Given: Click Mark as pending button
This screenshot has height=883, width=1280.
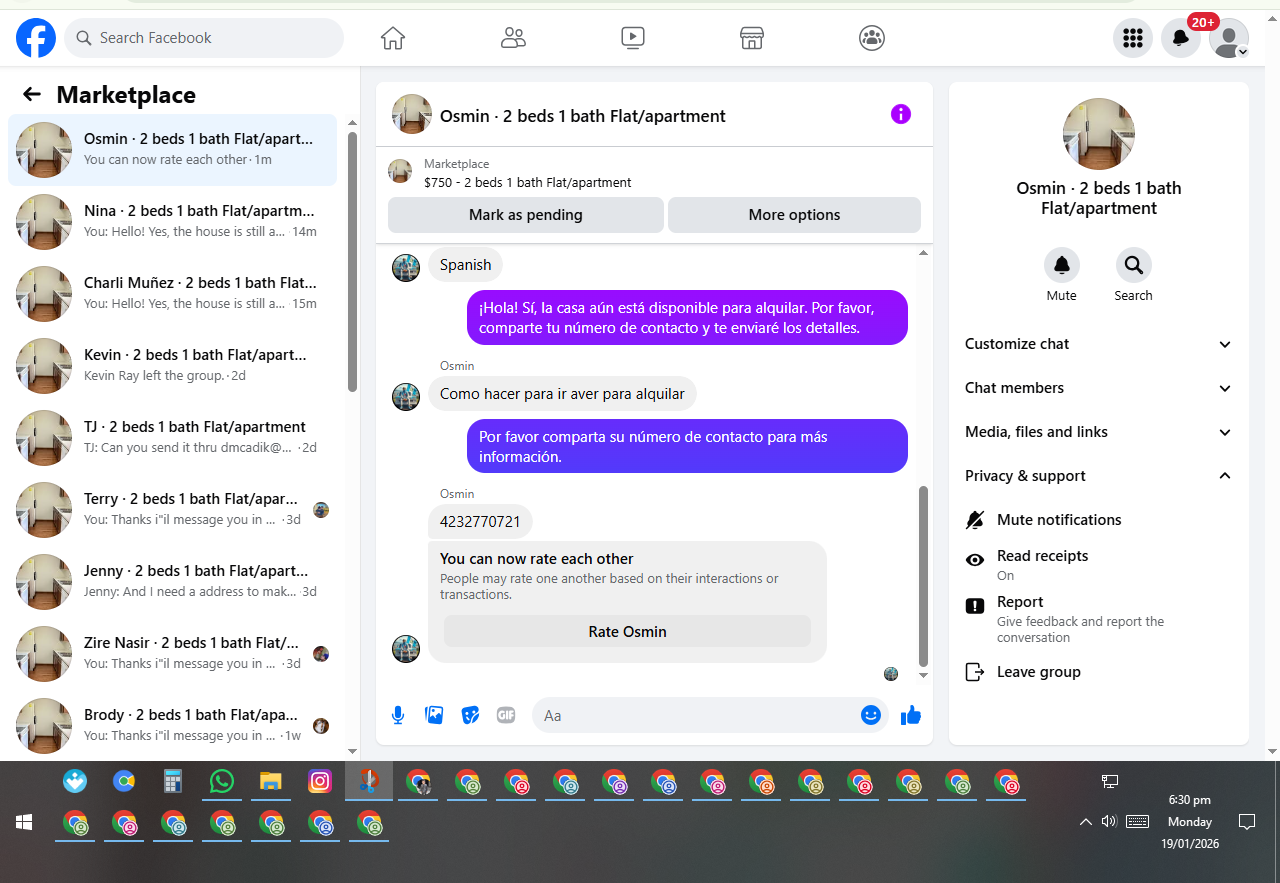Looking at the screenshot, I should (x=526, y=215).
